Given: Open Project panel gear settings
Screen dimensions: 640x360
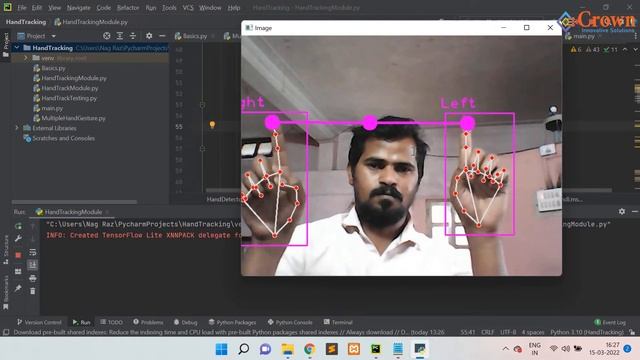Looking at the screenshot, I should tap(149, 36).
